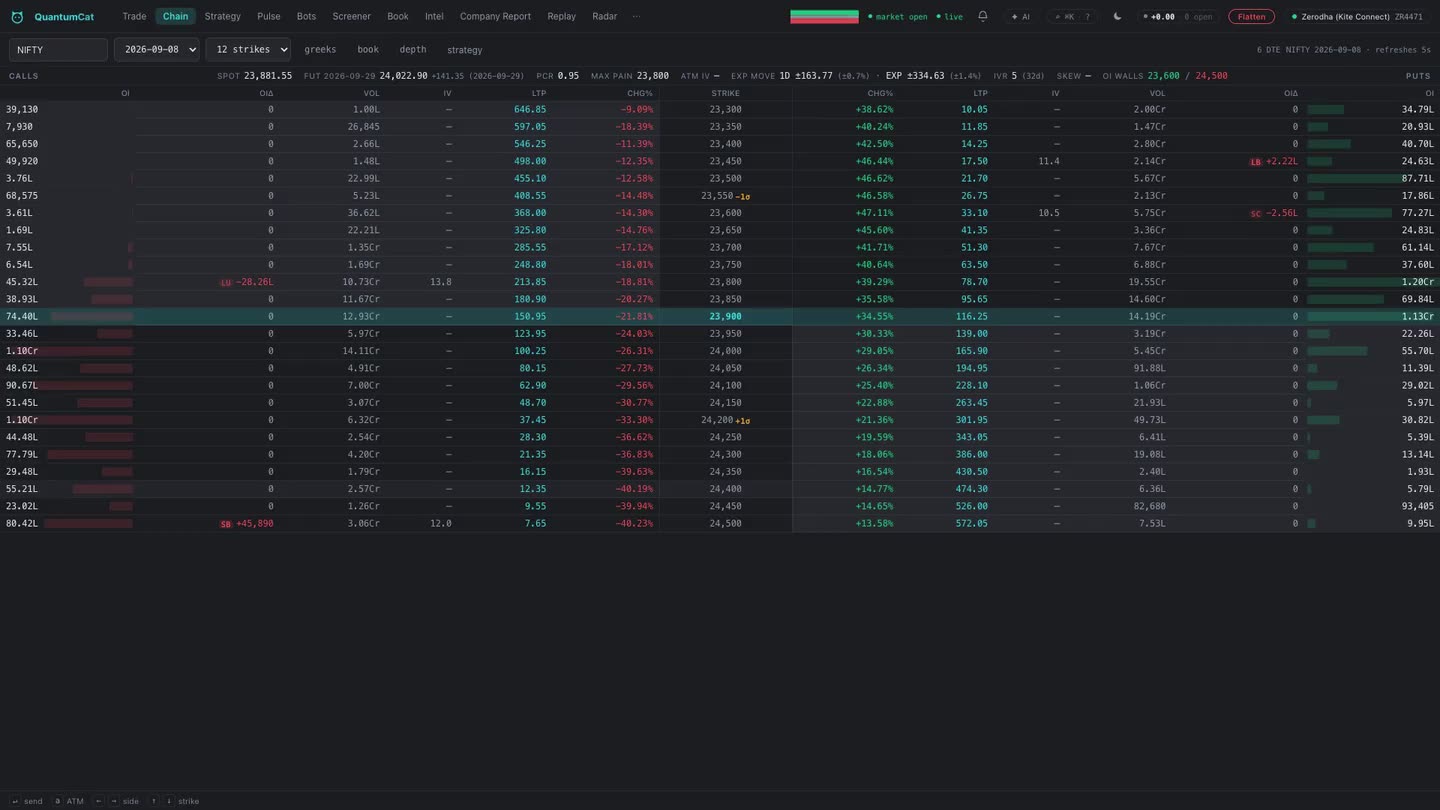Click the SB badge on the 24,500 call row
The height and width of the screenshot is (810, 1440).
[x=226, y=524]
